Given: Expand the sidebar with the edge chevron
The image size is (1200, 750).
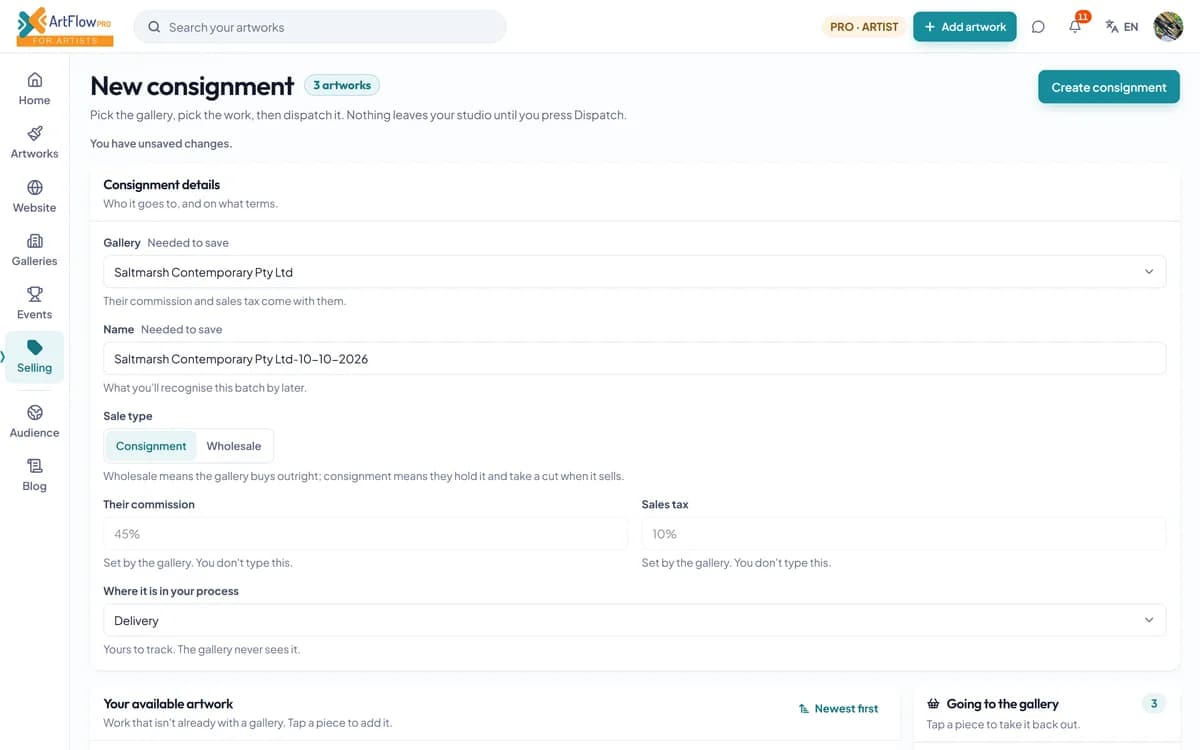Looking at the screenshot, I should pos(3,356).
